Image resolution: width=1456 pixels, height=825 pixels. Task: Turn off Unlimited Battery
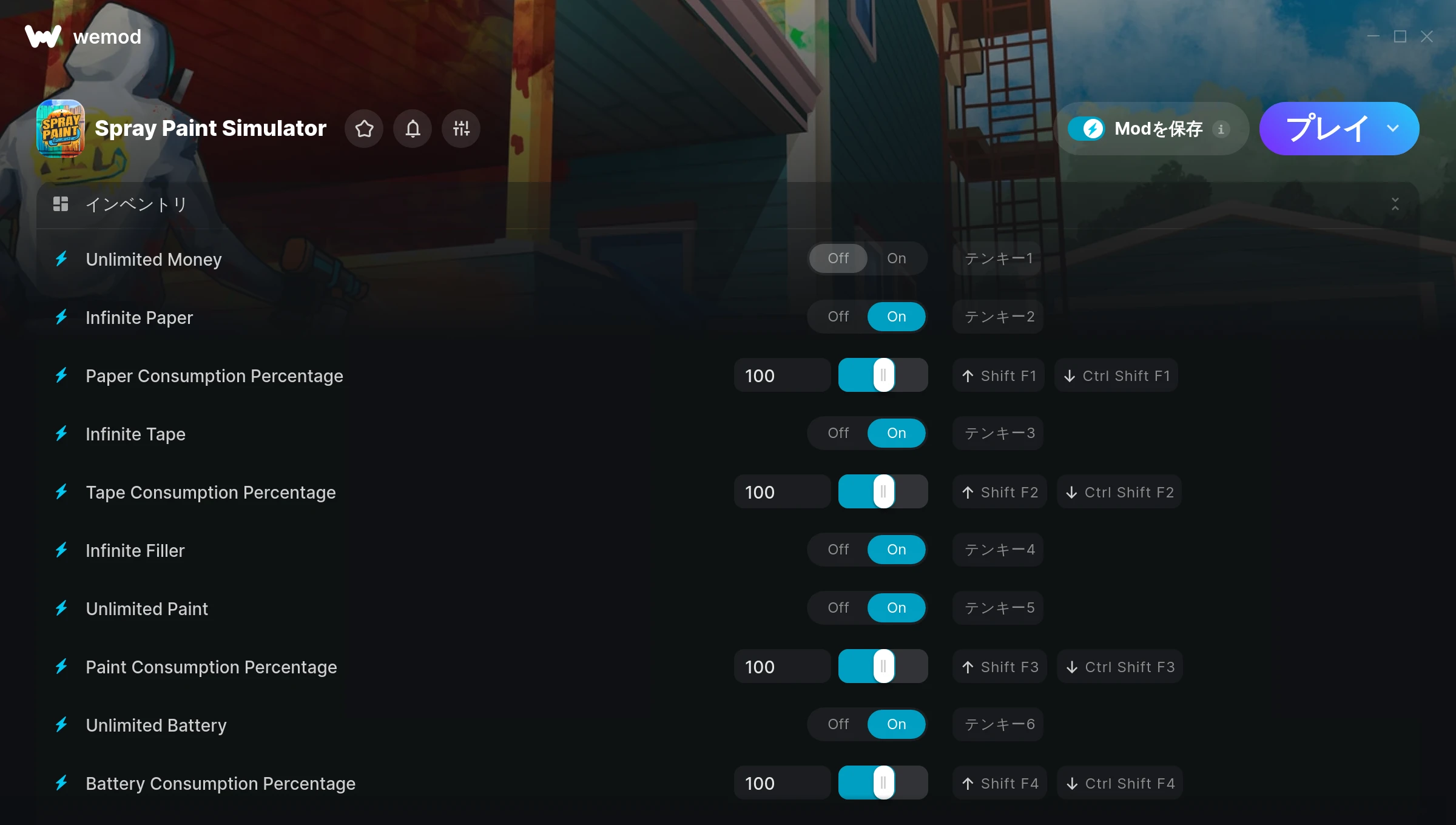pos(838,724)
